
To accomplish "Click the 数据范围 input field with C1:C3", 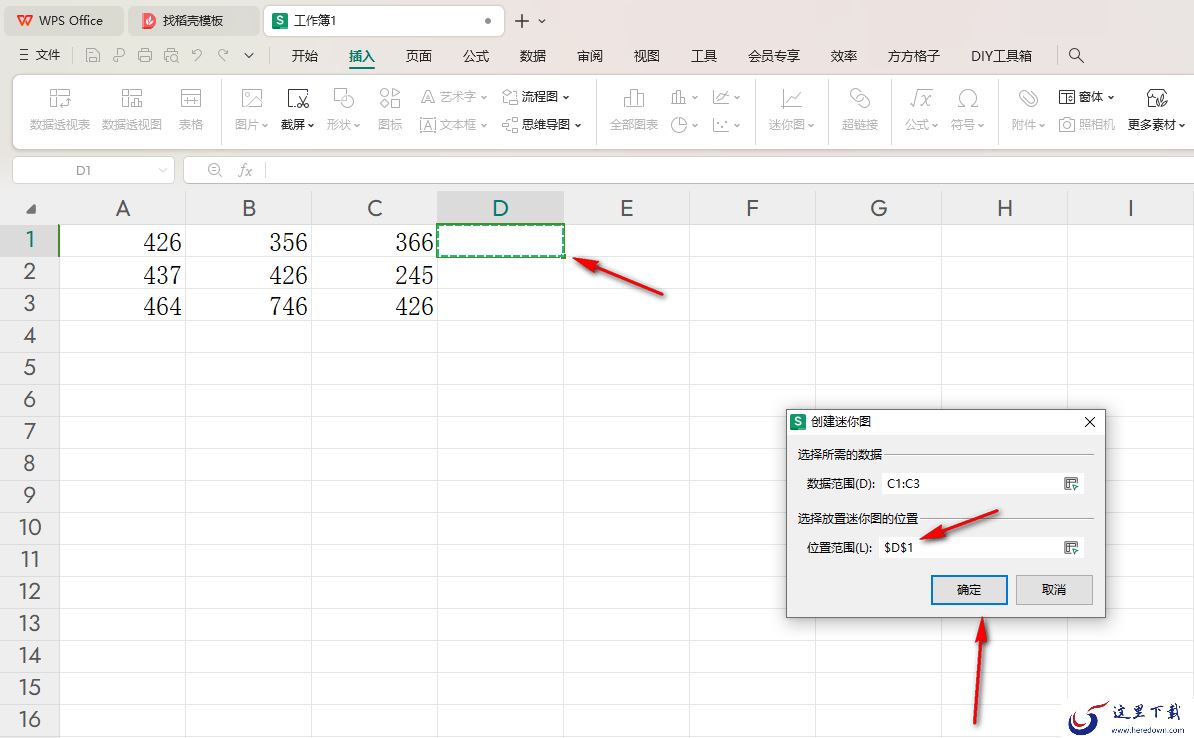I will pos(982,484).
